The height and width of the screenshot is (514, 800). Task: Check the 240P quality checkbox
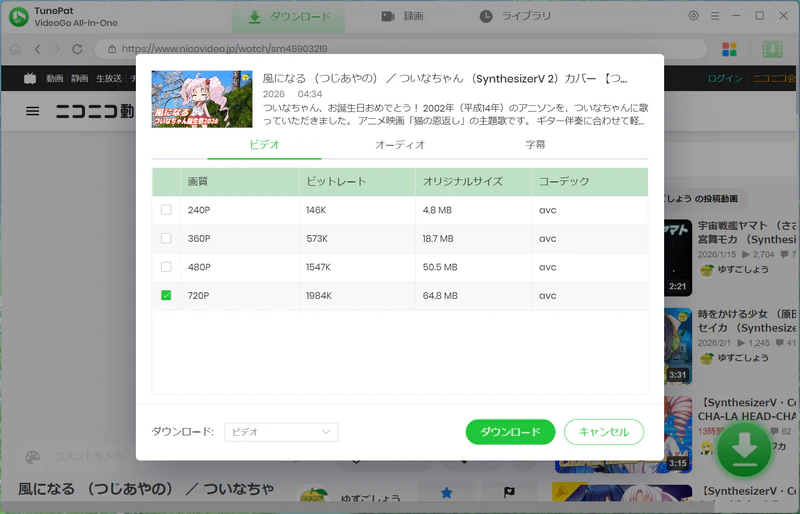(166, 210)
